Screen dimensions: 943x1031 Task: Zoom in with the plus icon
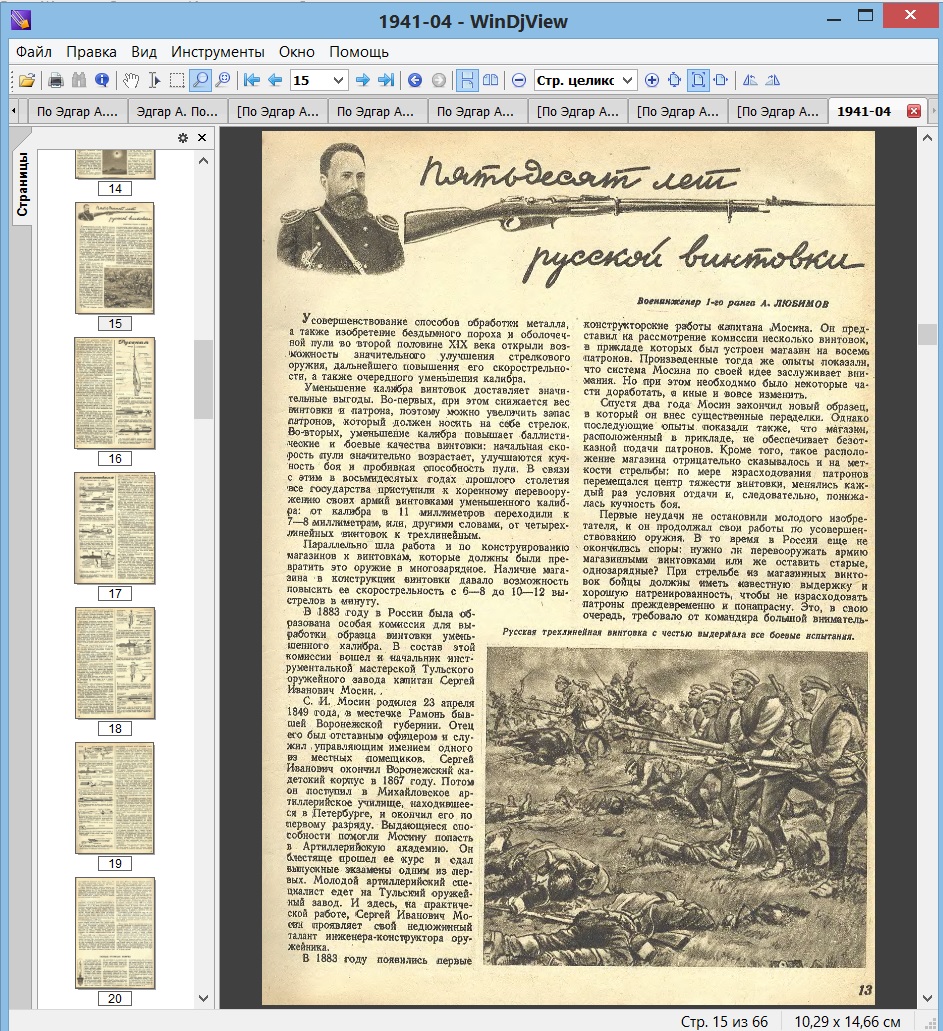652,80
